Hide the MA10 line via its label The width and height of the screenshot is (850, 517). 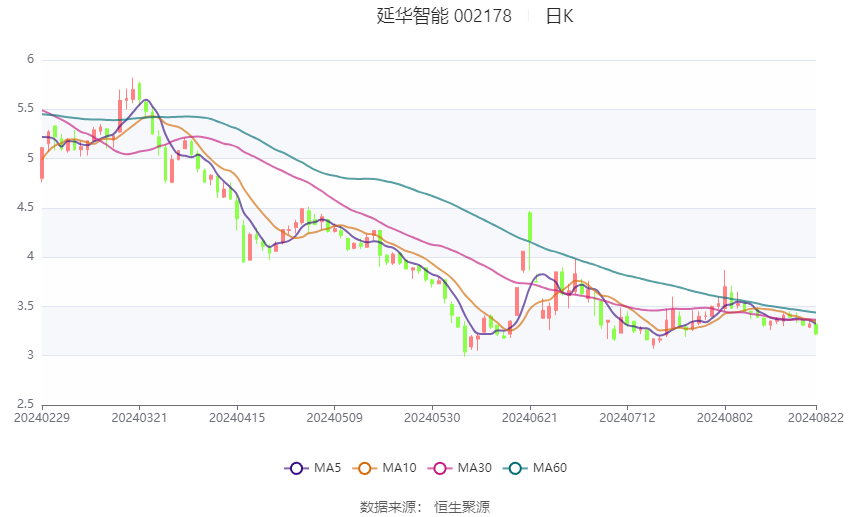coord(399,468)
